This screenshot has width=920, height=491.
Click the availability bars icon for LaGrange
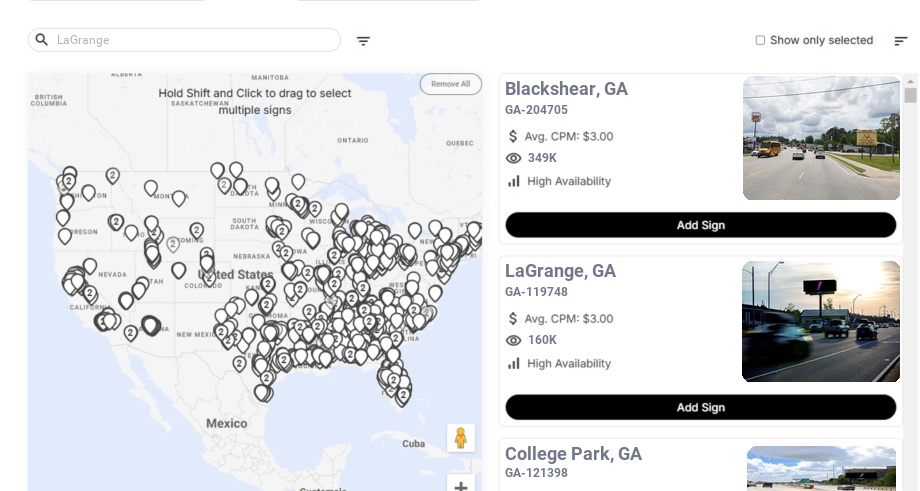(x=514, y=363)
